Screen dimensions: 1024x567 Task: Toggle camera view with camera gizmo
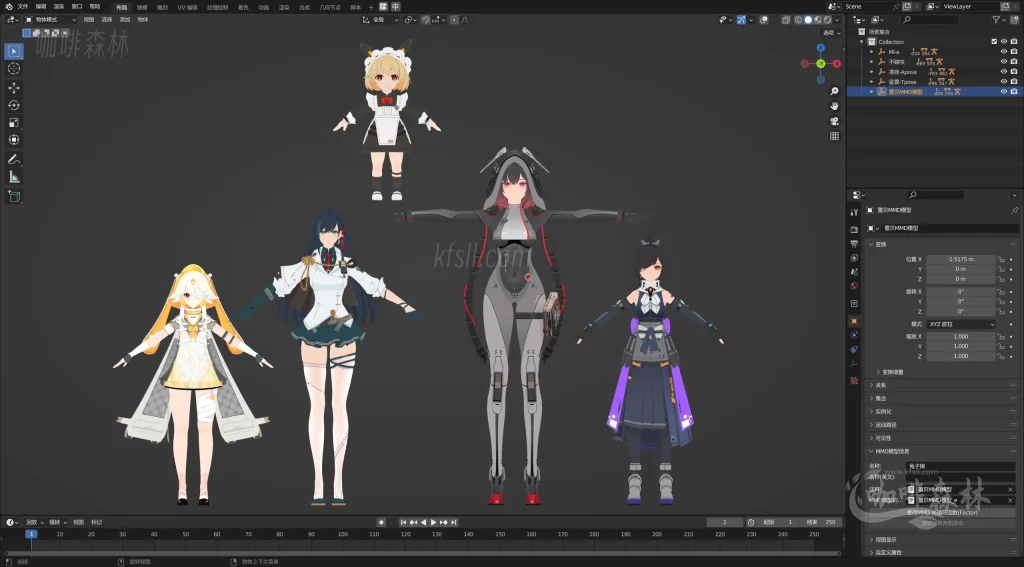(834, 121)
